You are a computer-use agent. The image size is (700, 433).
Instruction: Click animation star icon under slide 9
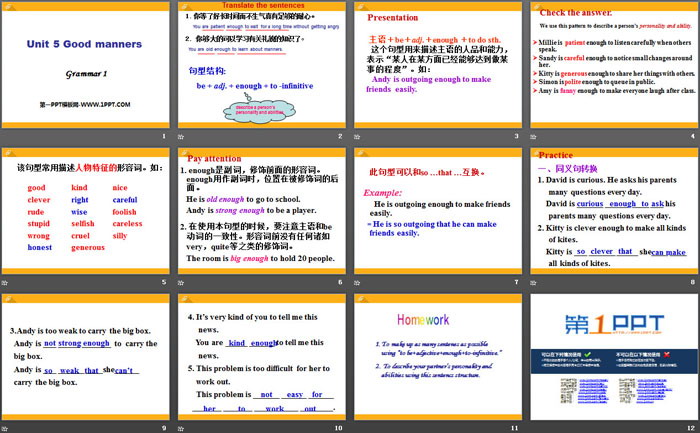(5, 429)
